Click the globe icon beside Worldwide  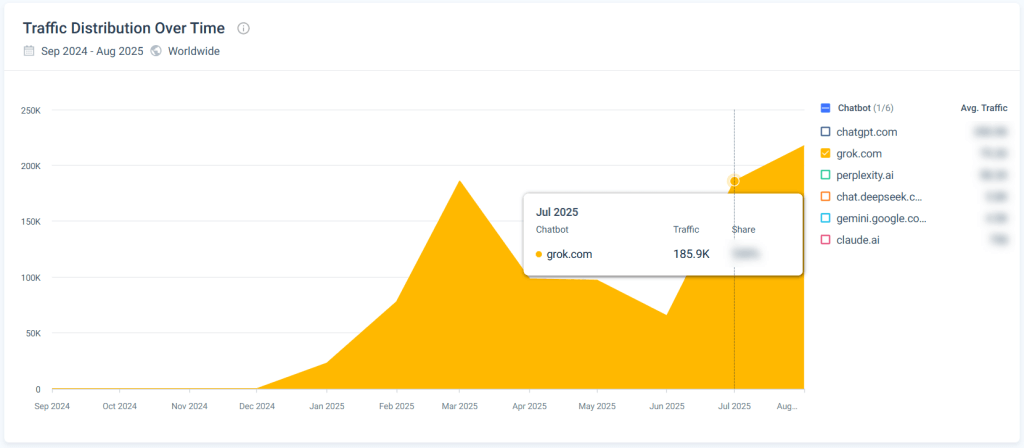(x=156, y=51)
